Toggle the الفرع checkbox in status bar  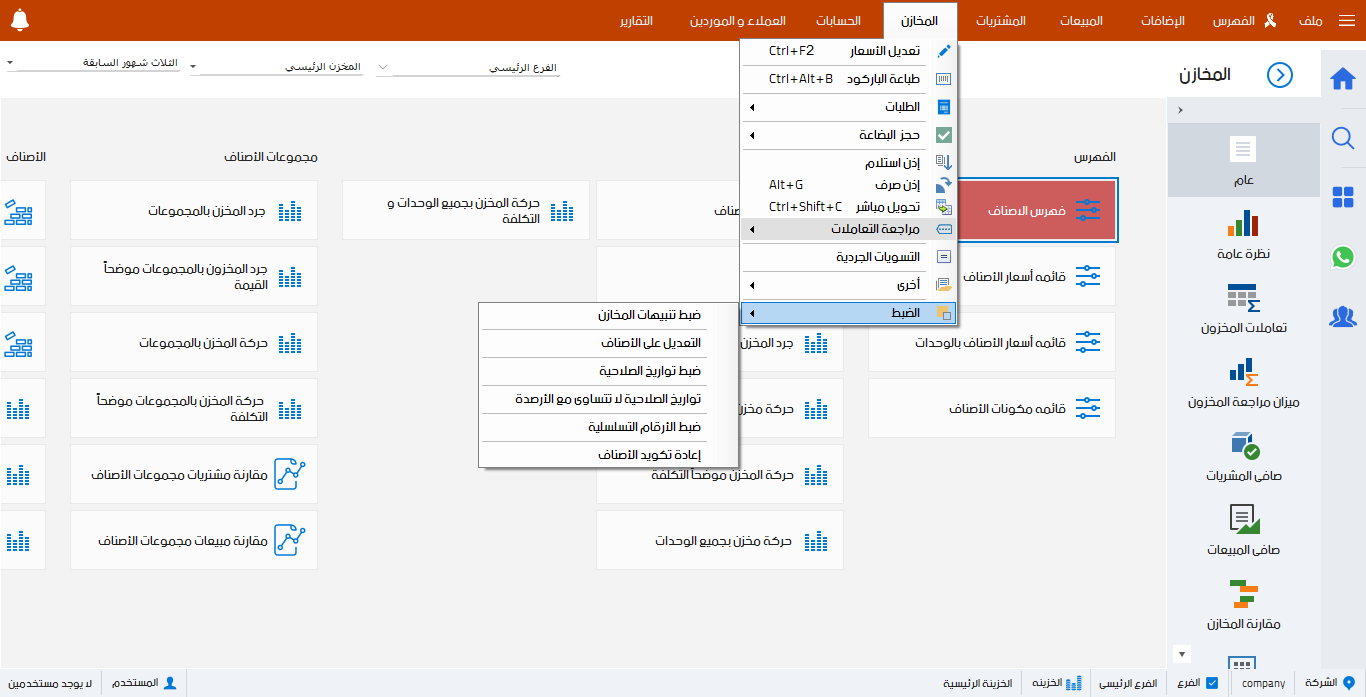point(1212,683)
